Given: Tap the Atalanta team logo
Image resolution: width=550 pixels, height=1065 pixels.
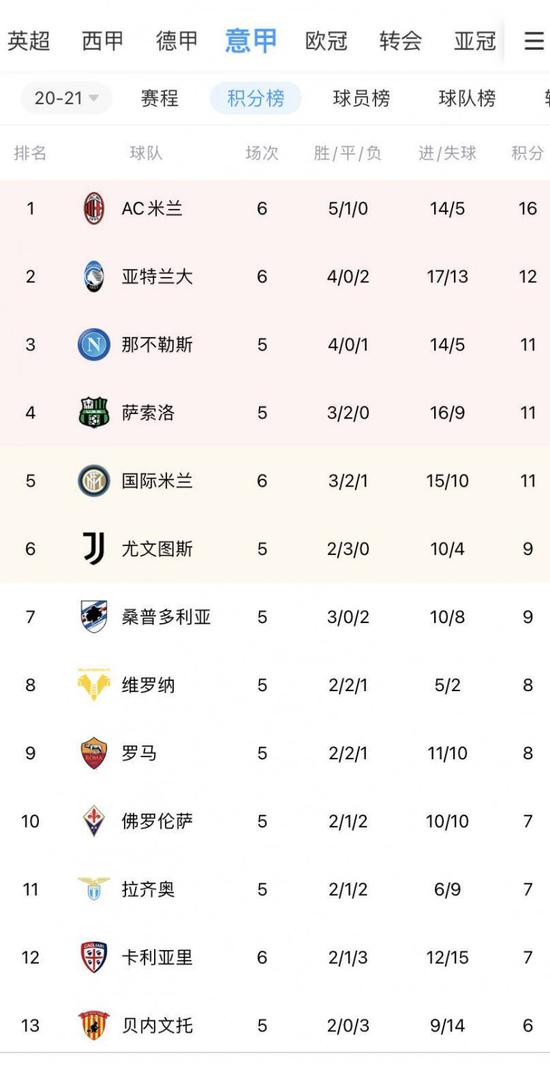Looking at the screenshot, I should [94, 276].
